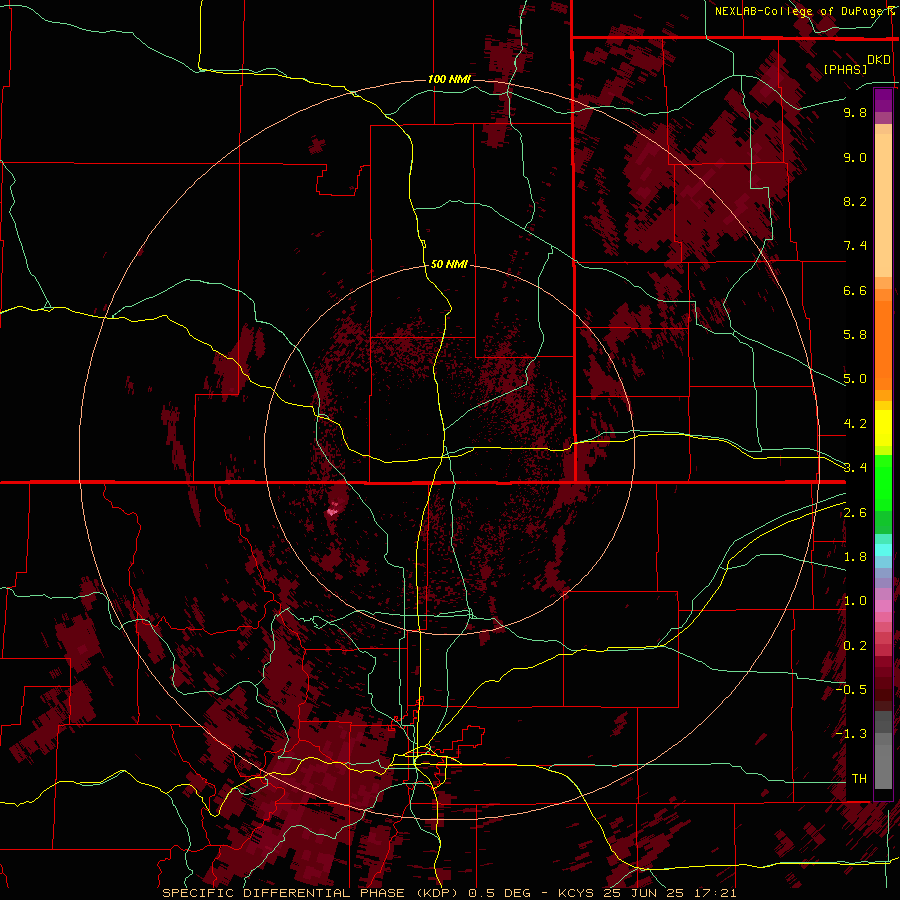
Task: Pick the yellow segment of the color bar
Action: coord(883,428)
